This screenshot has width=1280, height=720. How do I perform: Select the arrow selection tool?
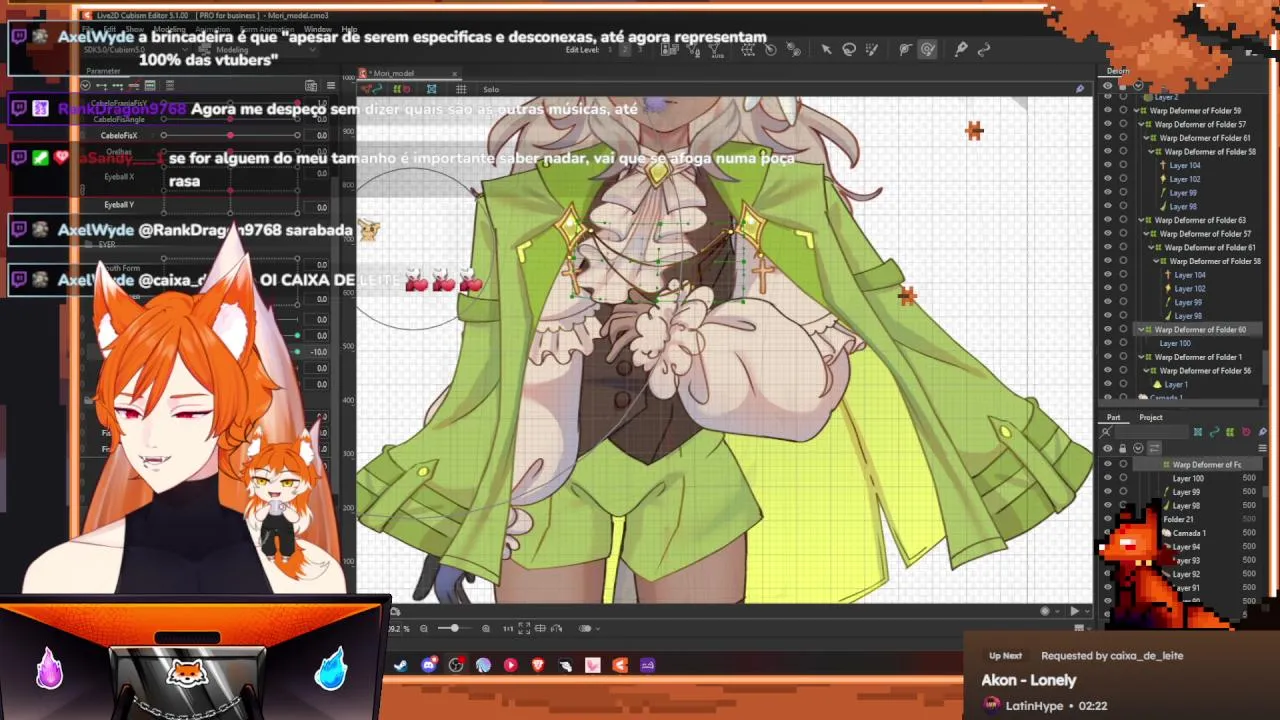tap(826, 49)
